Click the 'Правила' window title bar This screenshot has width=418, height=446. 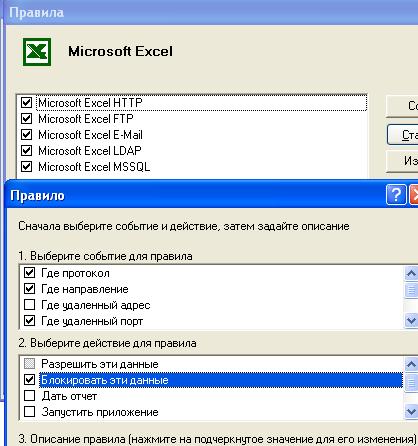pyautogui.click(x=210, y=12)
